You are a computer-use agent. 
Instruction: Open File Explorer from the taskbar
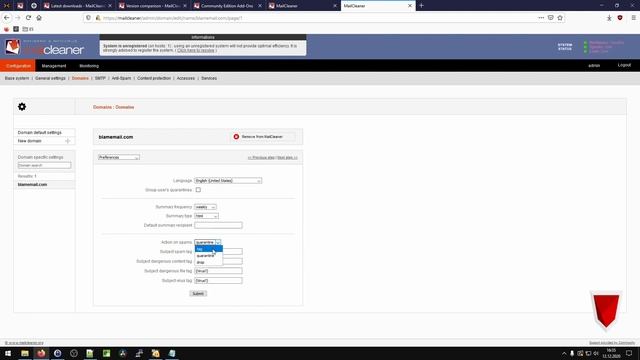(25, 353)
